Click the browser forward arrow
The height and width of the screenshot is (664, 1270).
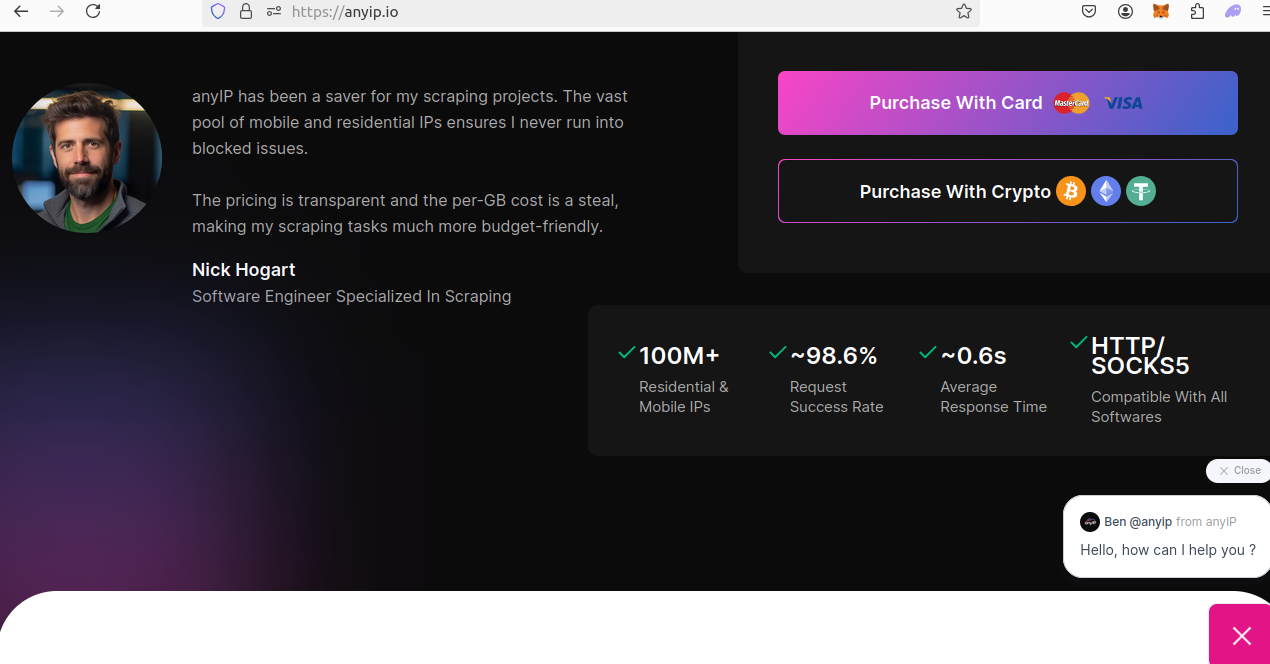click(x=57, y=12)
